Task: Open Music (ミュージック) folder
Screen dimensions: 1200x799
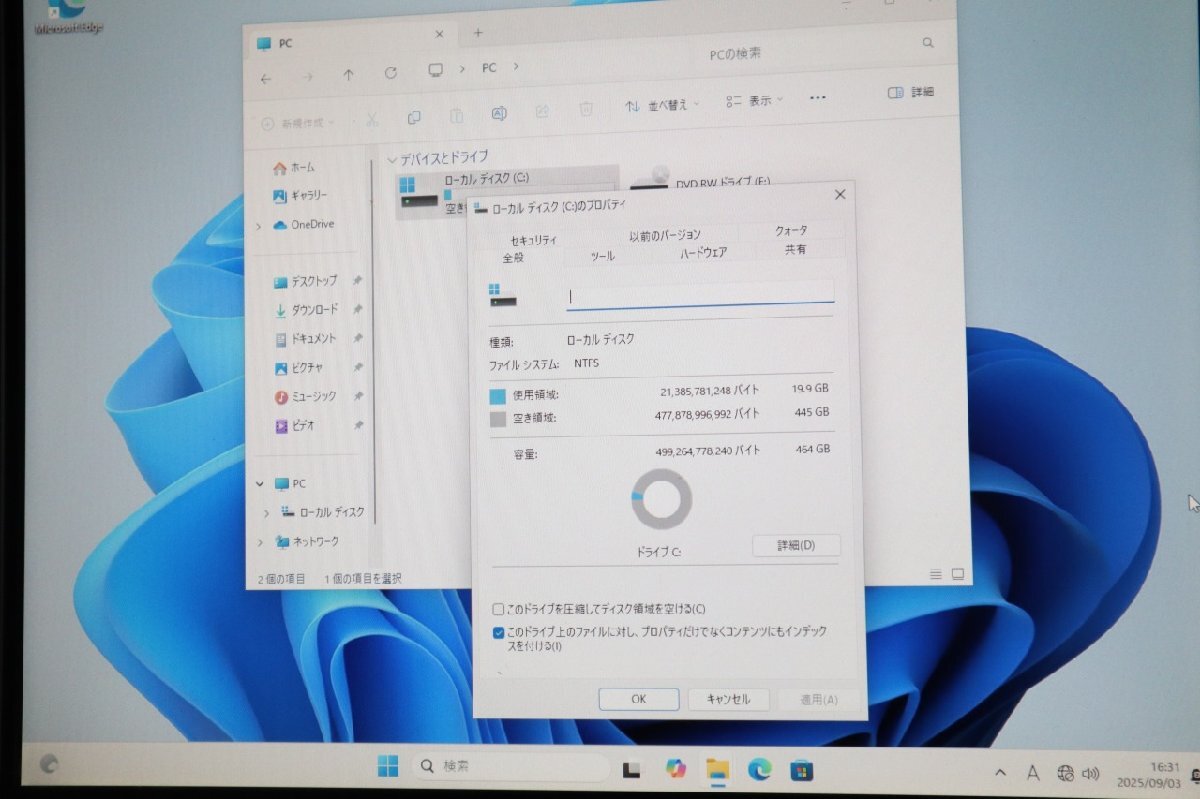Action: coord(305,397)
